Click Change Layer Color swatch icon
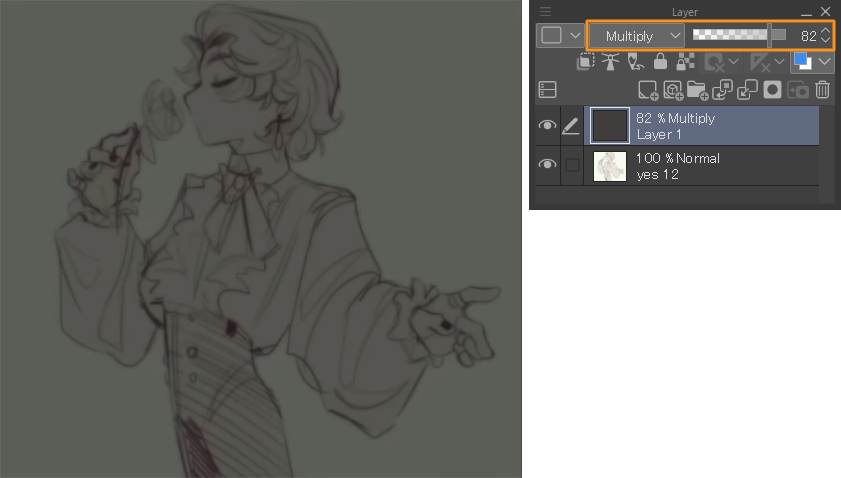Image resolution: width=841 pixels, height=478 pixels. tap(803, 61)
